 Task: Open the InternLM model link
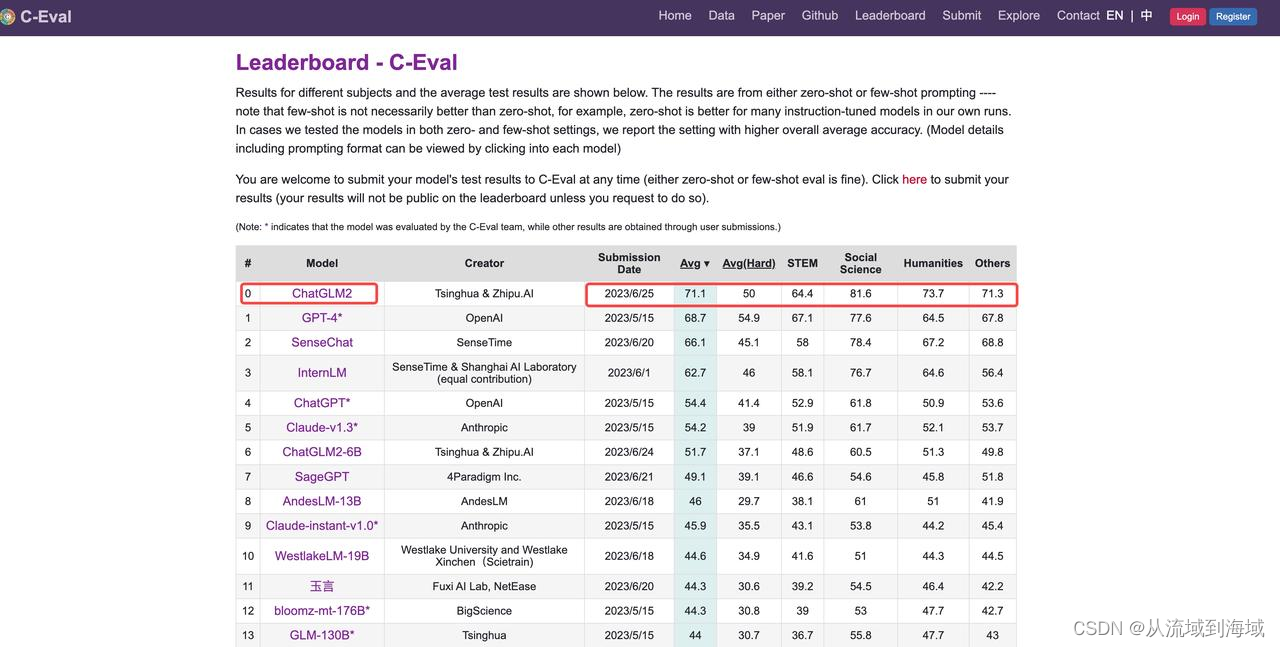322,372
